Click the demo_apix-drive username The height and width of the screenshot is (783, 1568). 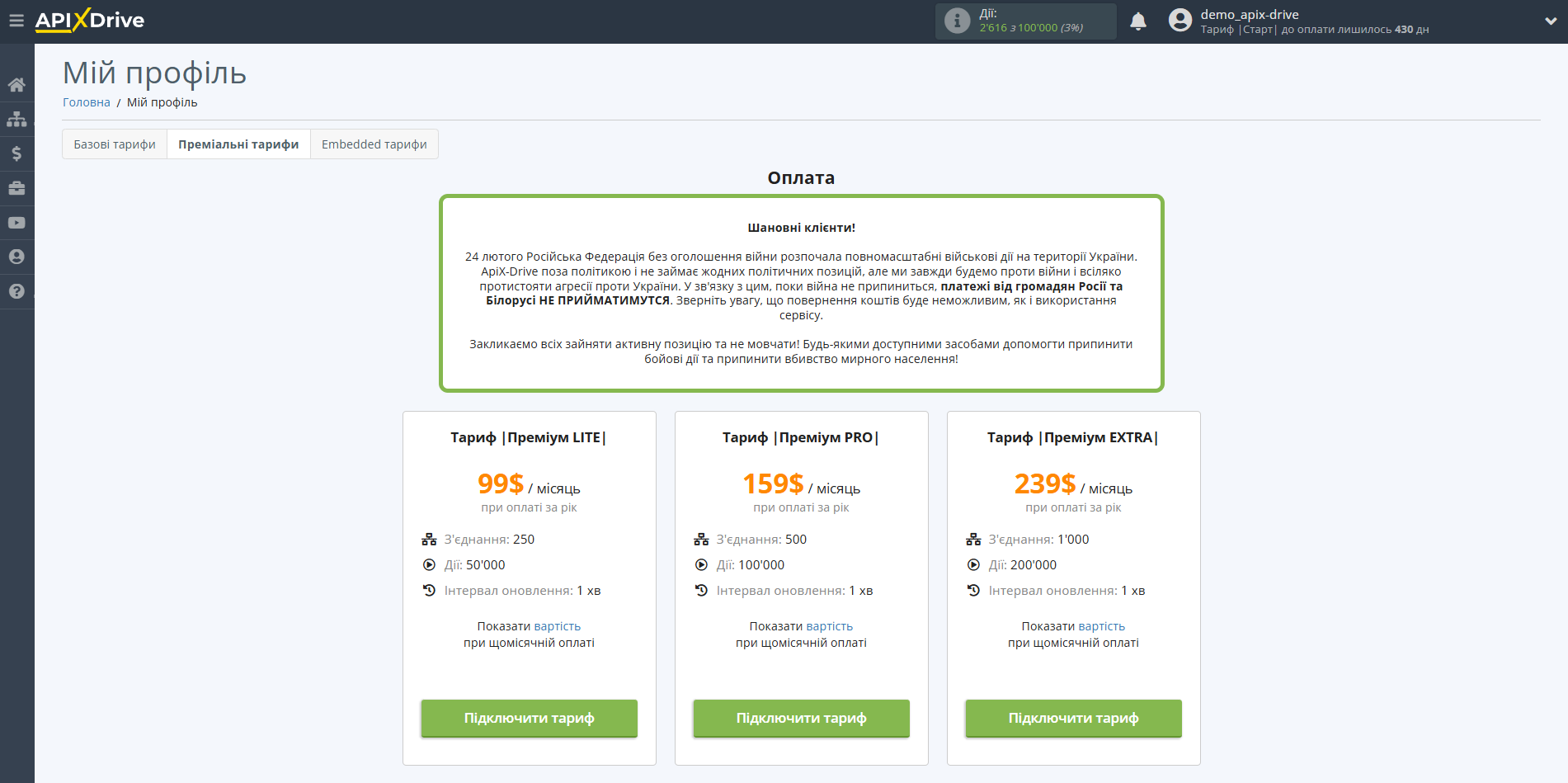pyautogui.click(x=1250, y=14)
